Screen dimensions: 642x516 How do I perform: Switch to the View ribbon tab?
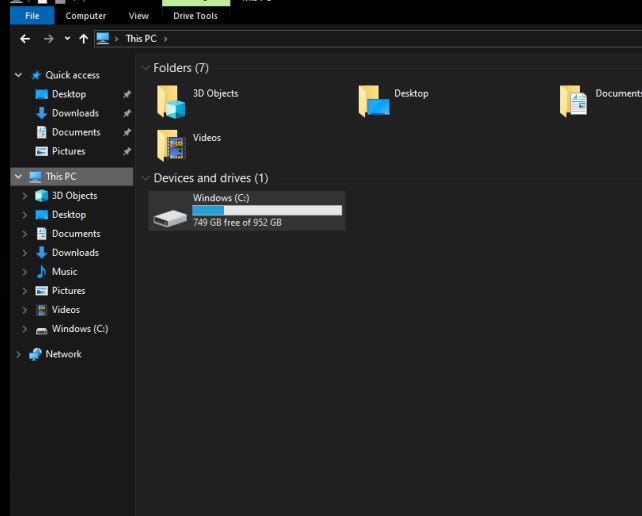[x=139, y=16]
